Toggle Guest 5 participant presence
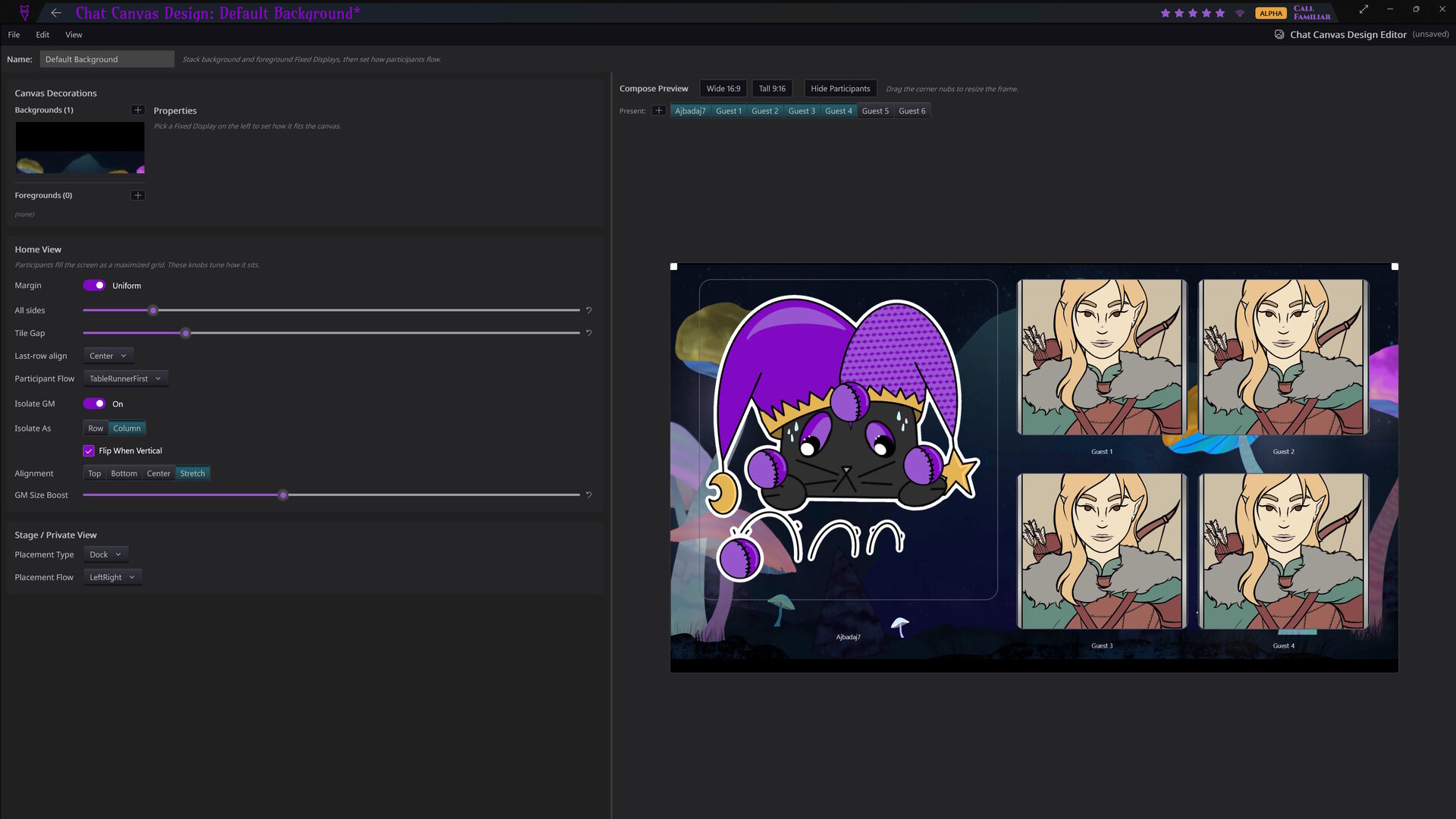The height and width of the screenshot is (819, 1456). tap(875, 111)
